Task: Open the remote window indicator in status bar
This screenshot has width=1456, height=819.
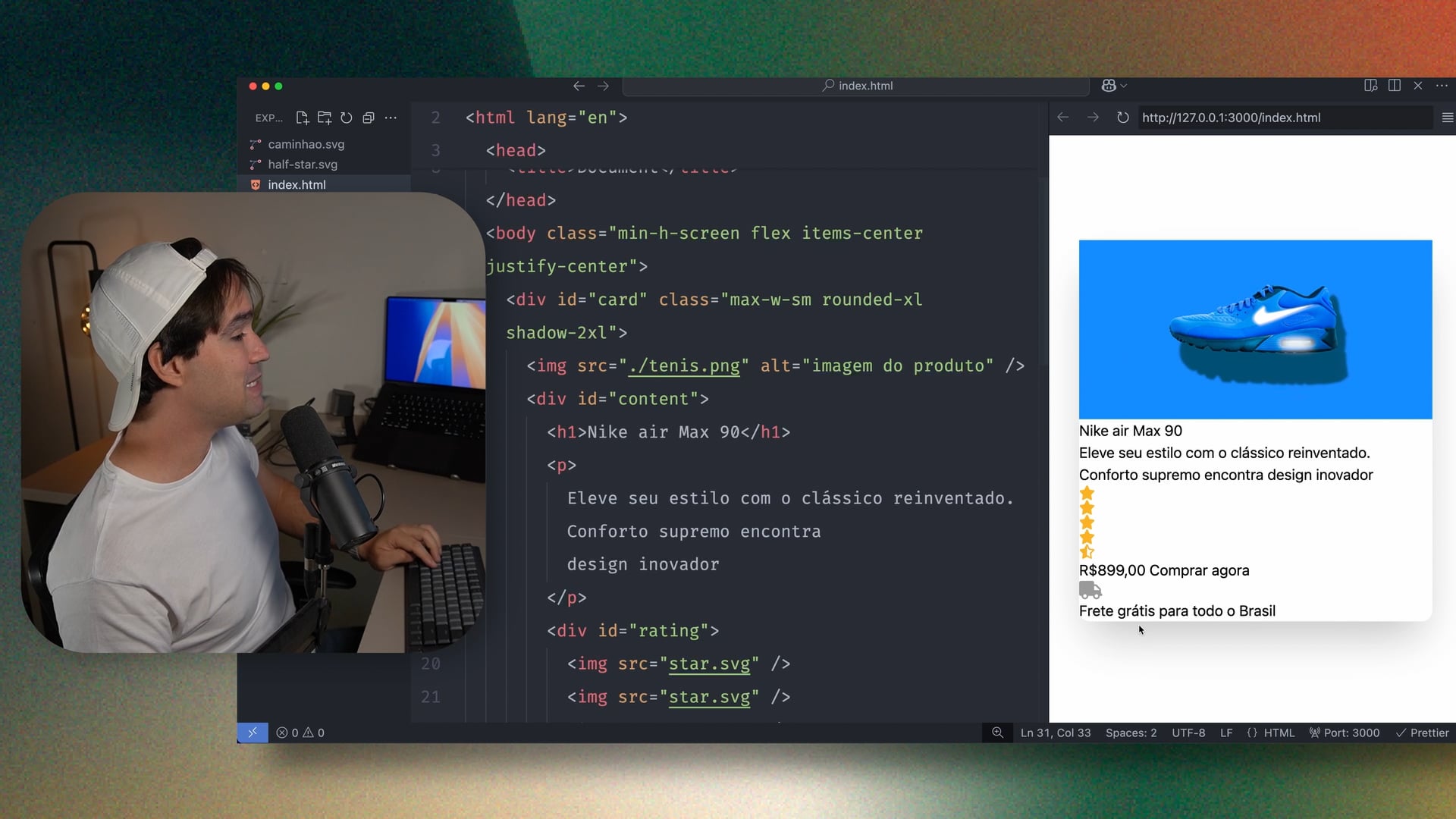Action: [x=253, y=733]
